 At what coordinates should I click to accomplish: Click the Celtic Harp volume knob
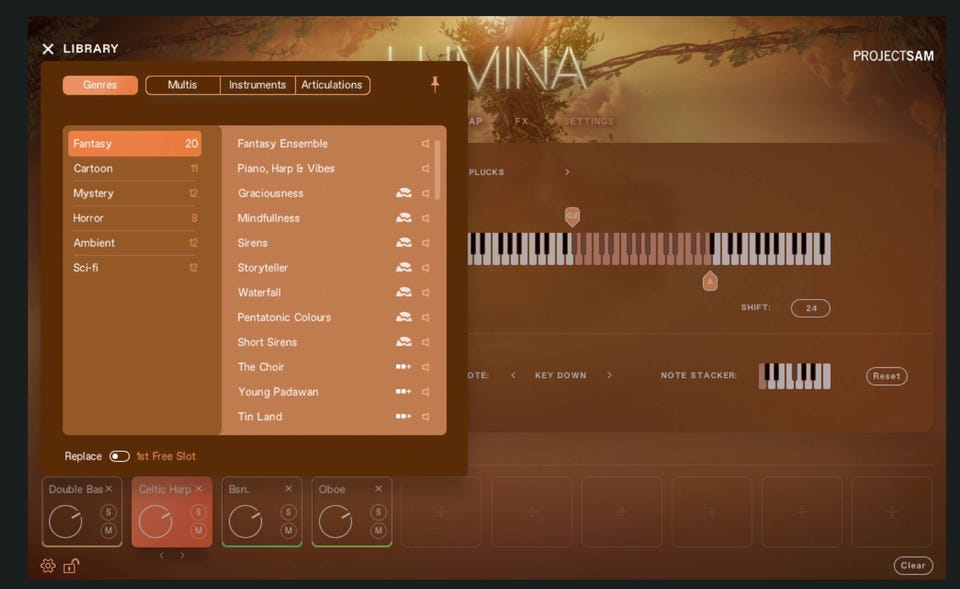(x=156, y=522)
